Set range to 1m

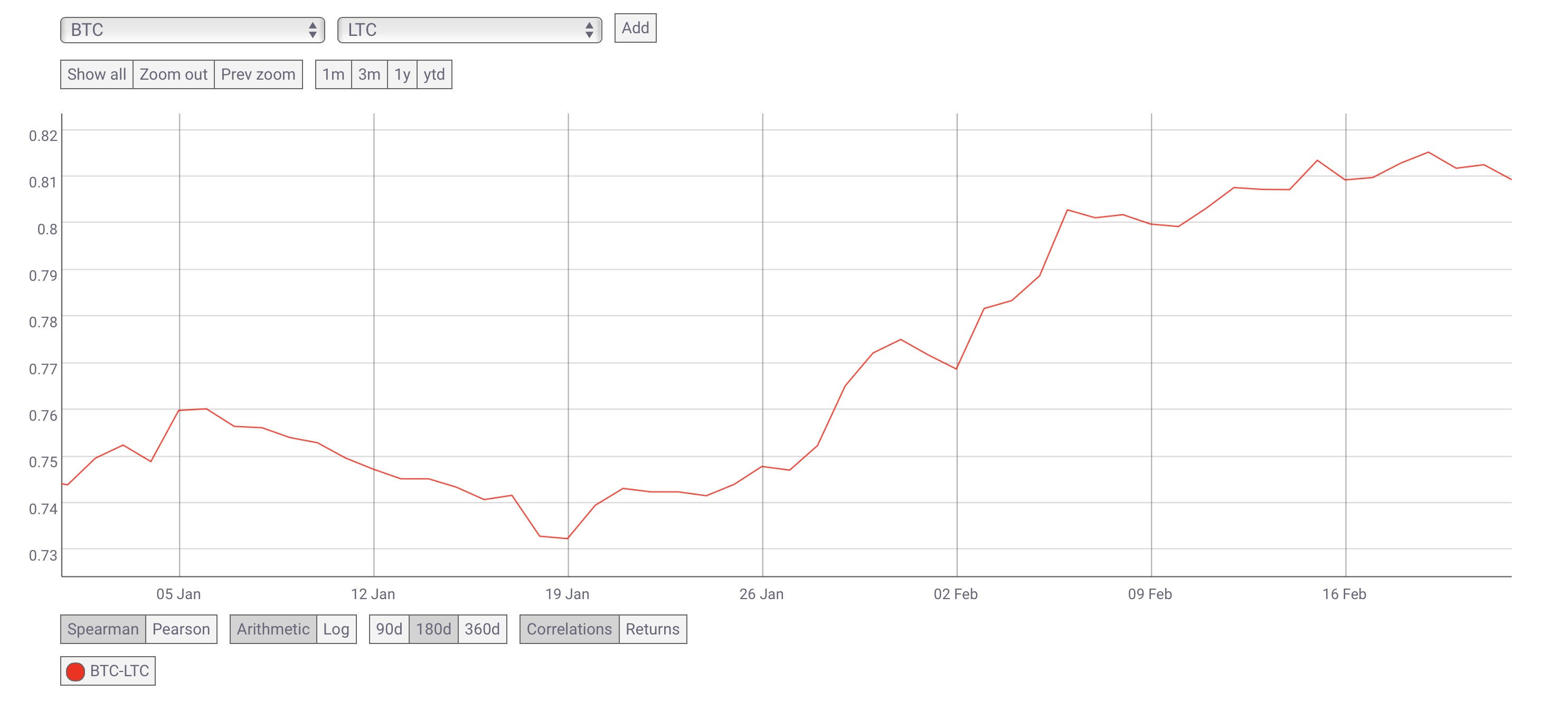tap(333, 74)
